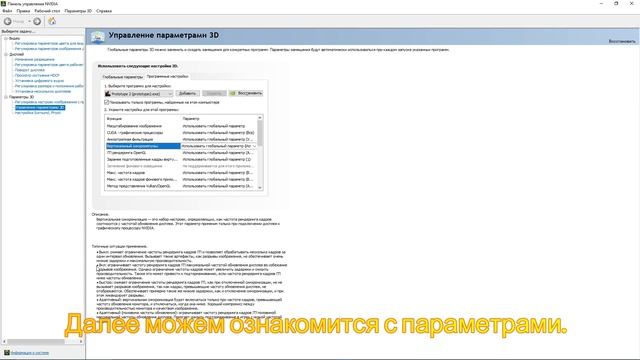
Task: Click the settings list scroll down arrow
Action: click(260, 188)
